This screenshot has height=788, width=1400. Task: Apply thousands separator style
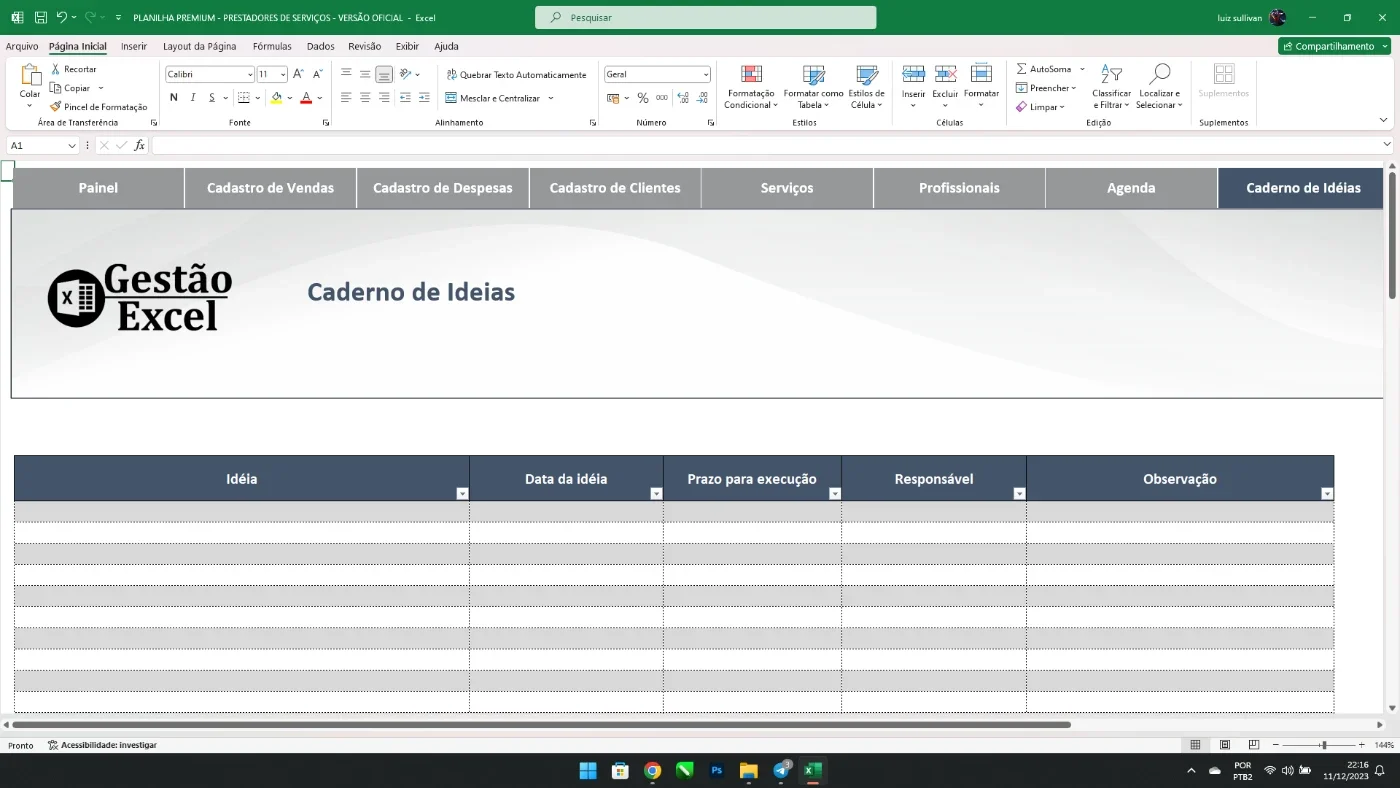coord(662,98)
